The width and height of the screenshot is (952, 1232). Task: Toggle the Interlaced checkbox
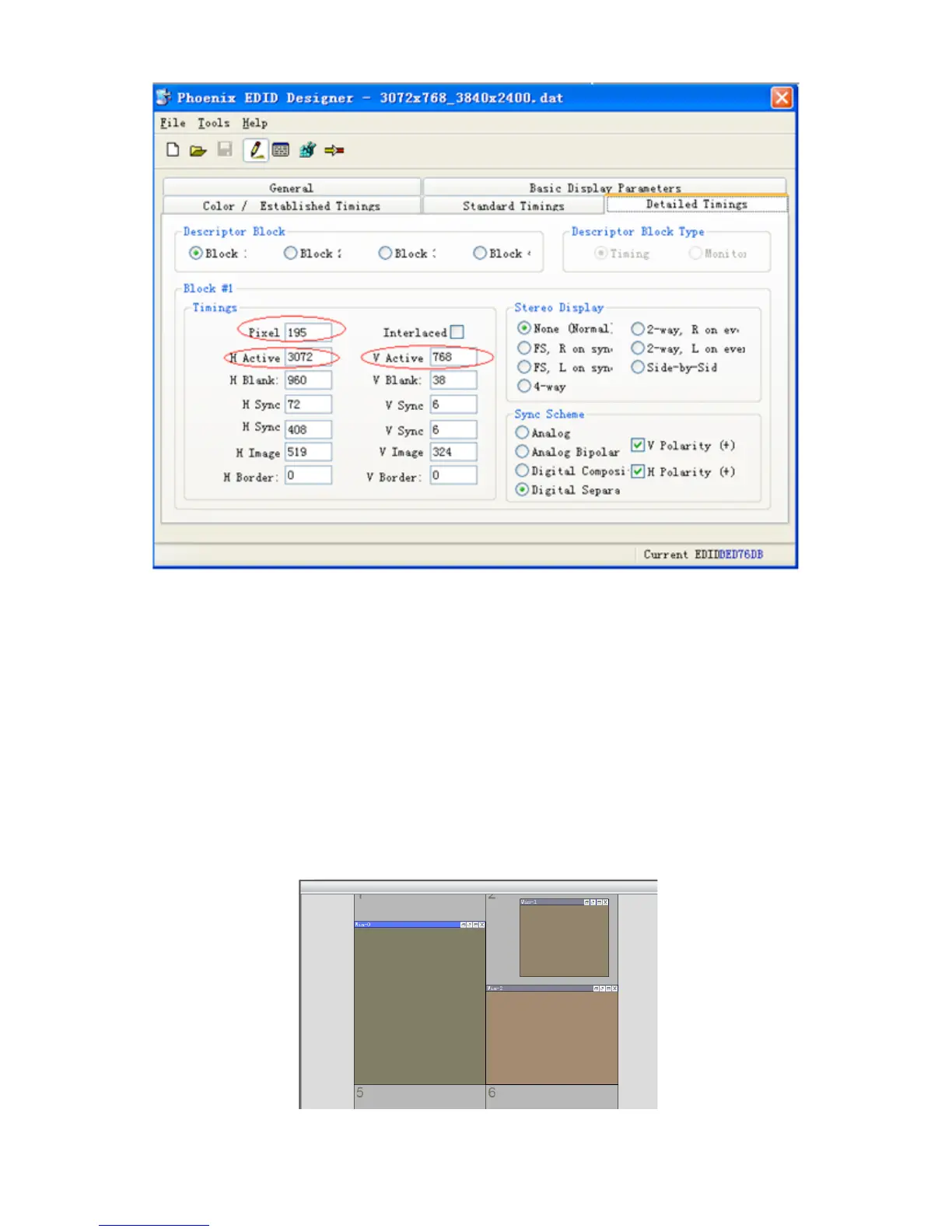pos(457,332)
